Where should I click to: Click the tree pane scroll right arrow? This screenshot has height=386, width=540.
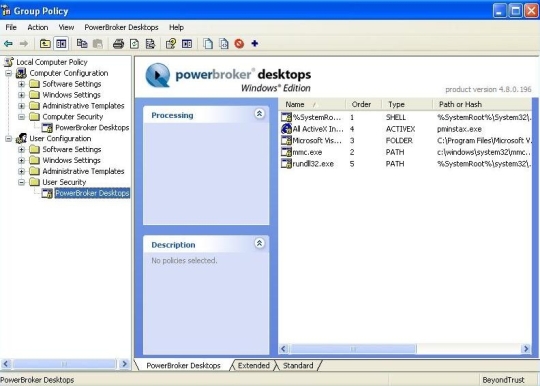[x=124, y=364]
